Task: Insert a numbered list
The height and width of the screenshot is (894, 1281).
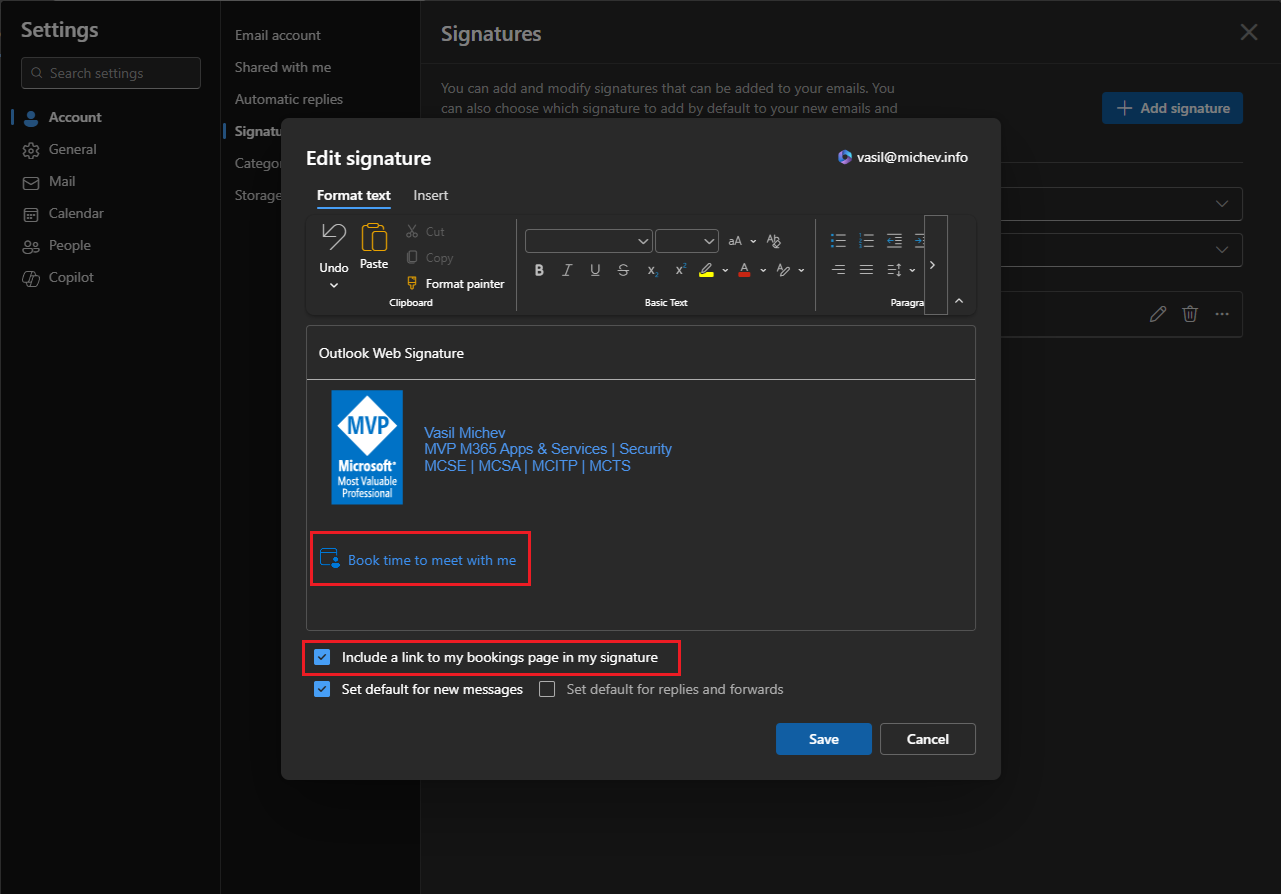Action: click(867, 241)
